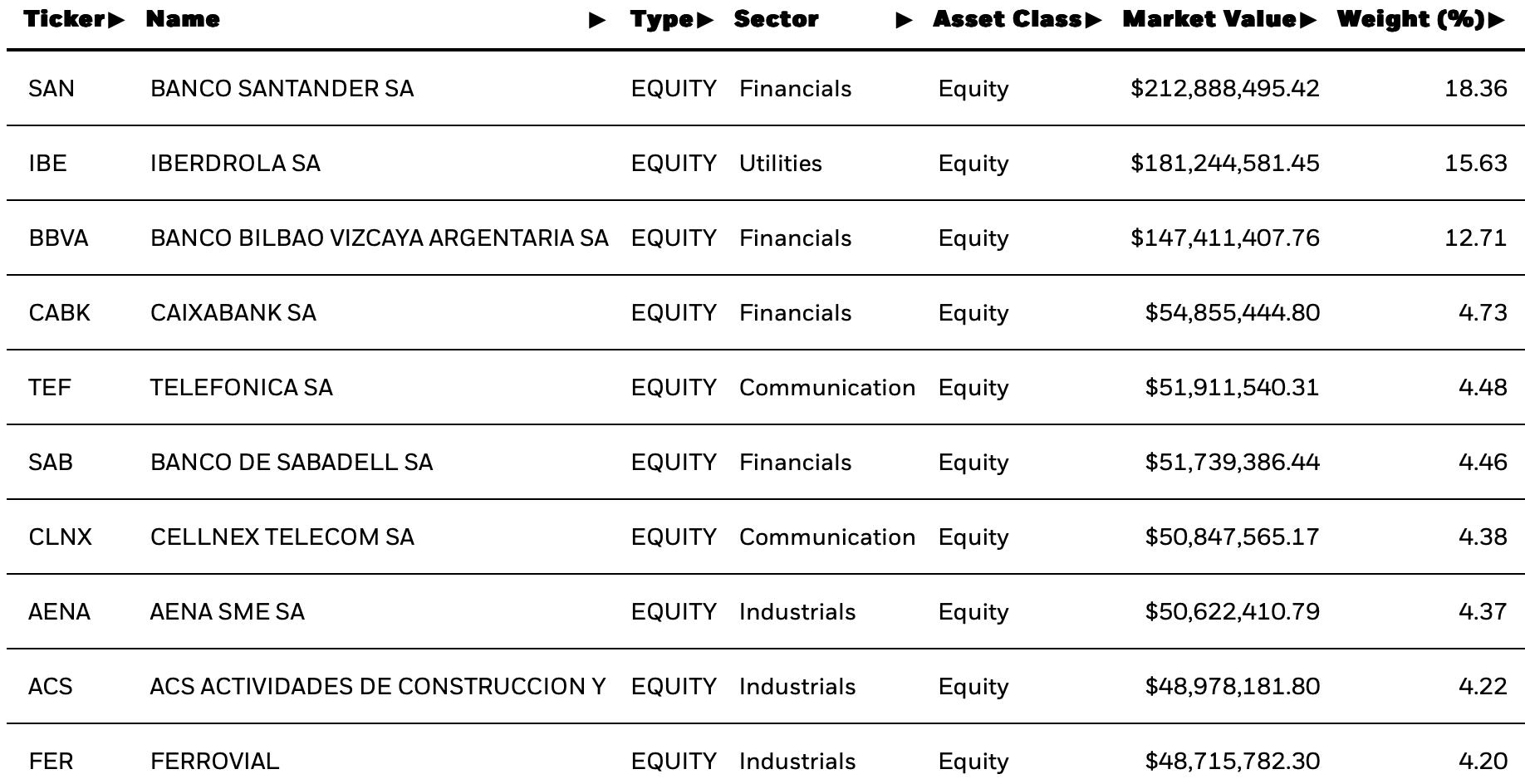Click the sort arrow beside Type
This screenshot has height=784, width=1525.
point(705,20)
